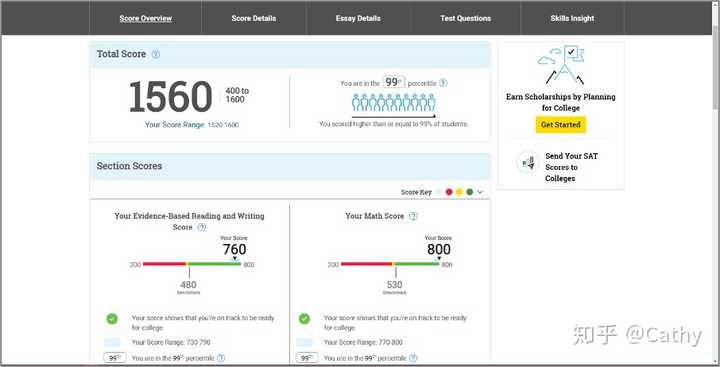Open the Test Questions tab
Image resolution: width=720 pixels, height=367 pixels.
[x=466, y=18]
